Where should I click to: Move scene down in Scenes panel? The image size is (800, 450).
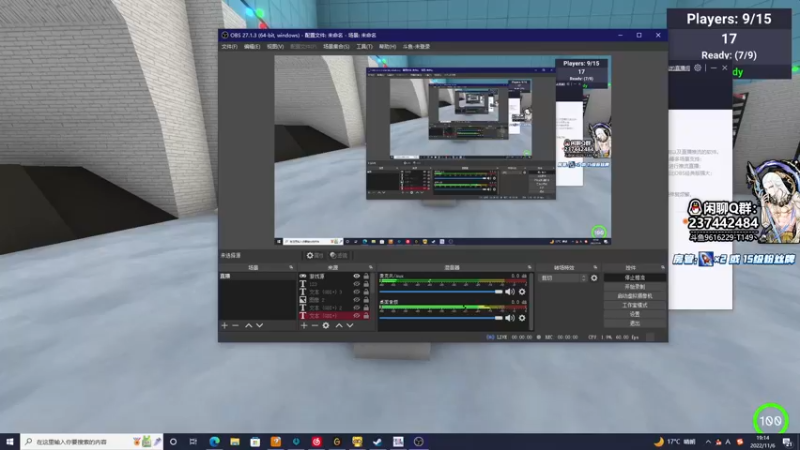coord(260,326)
